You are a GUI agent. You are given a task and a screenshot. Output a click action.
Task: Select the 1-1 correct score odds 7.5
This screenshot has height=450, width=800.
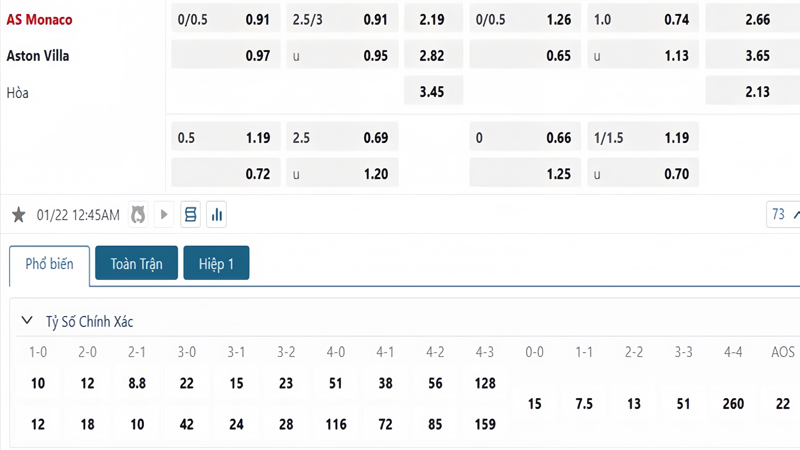(584, 404)
